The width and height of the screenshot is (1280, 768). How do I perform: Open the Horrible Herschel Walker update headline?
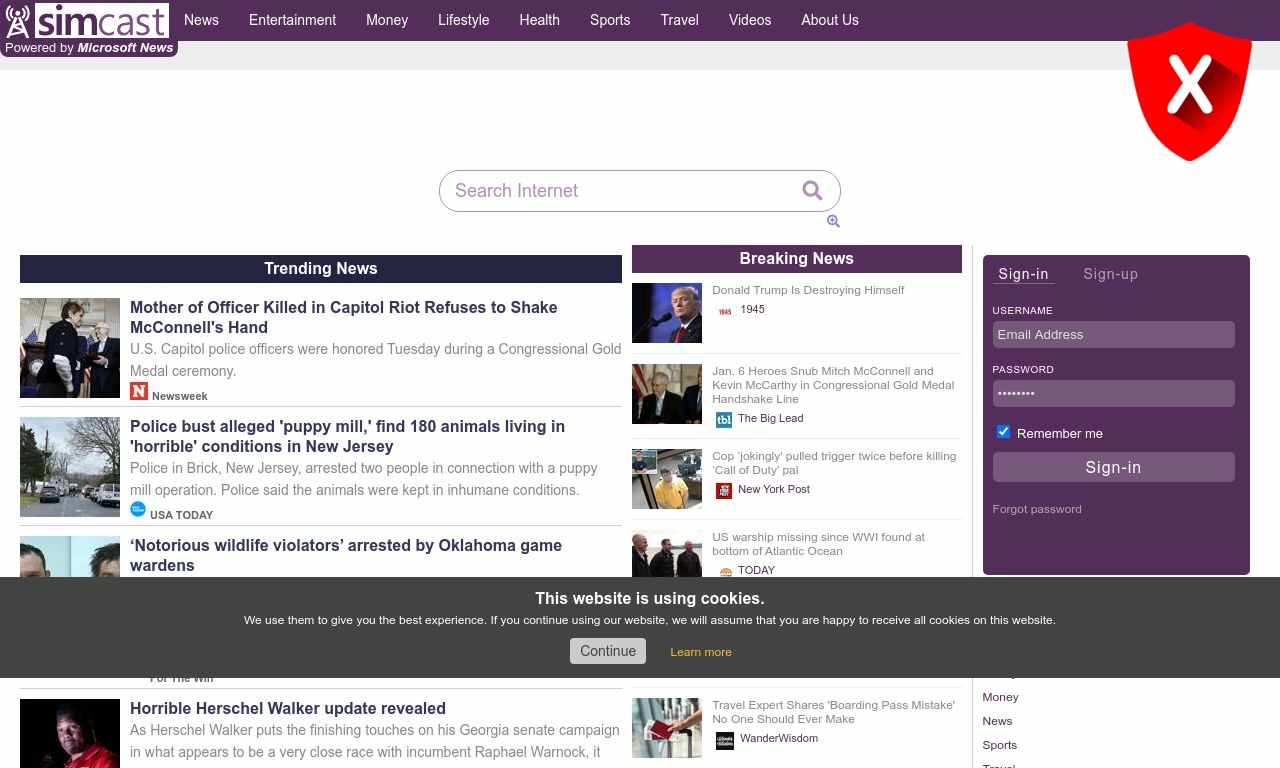pos(288,708)
